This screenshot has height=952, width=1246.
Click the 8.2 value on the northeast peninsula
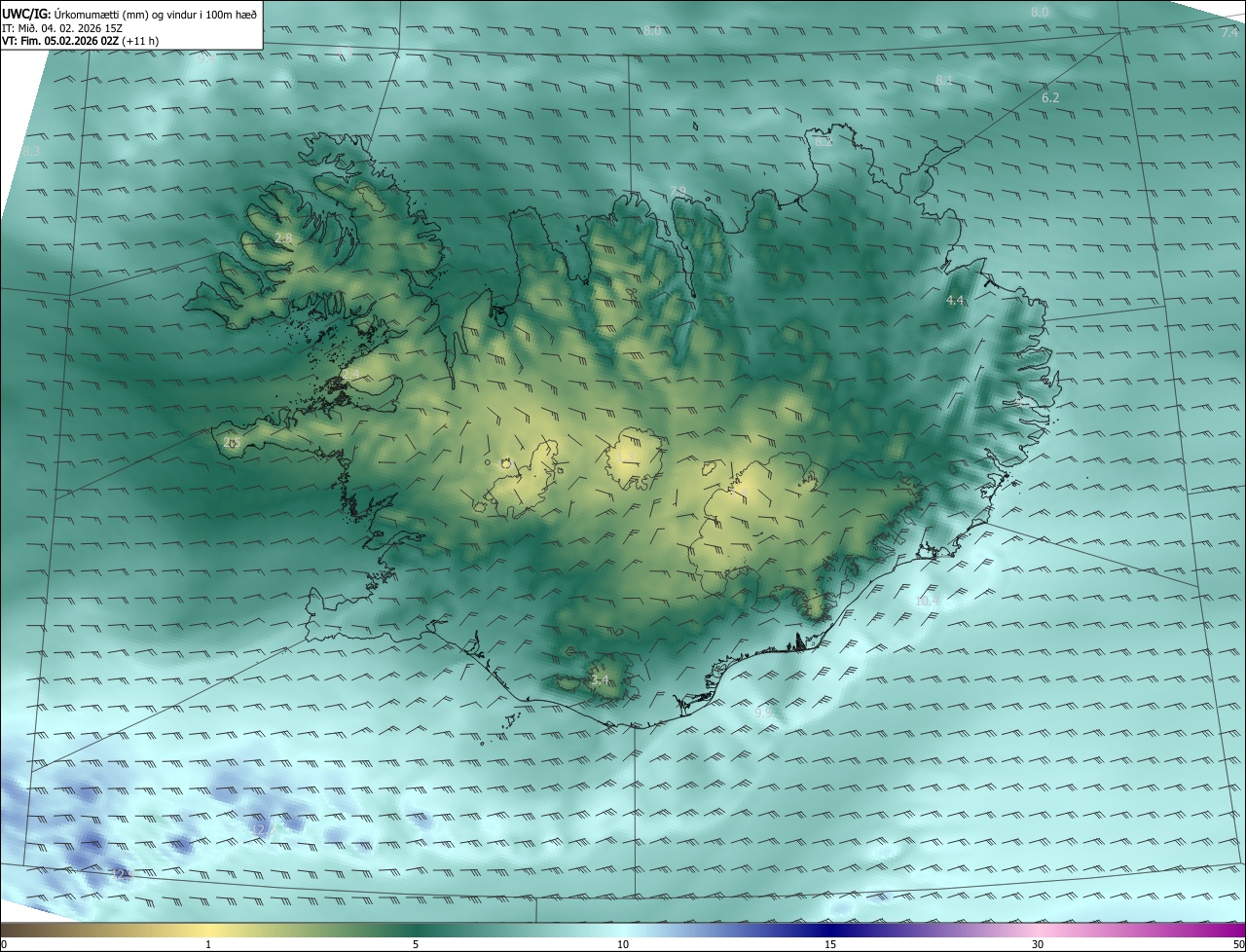(x=824, y=142)
